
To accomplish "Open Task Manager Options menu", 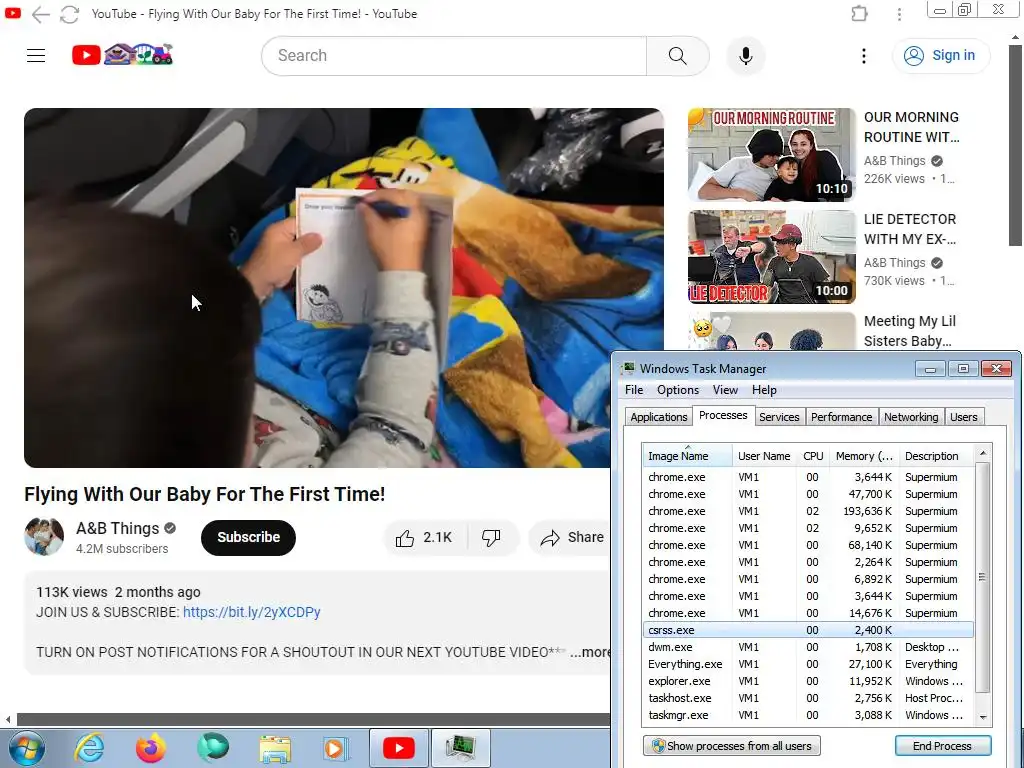I will coord(678,390).
